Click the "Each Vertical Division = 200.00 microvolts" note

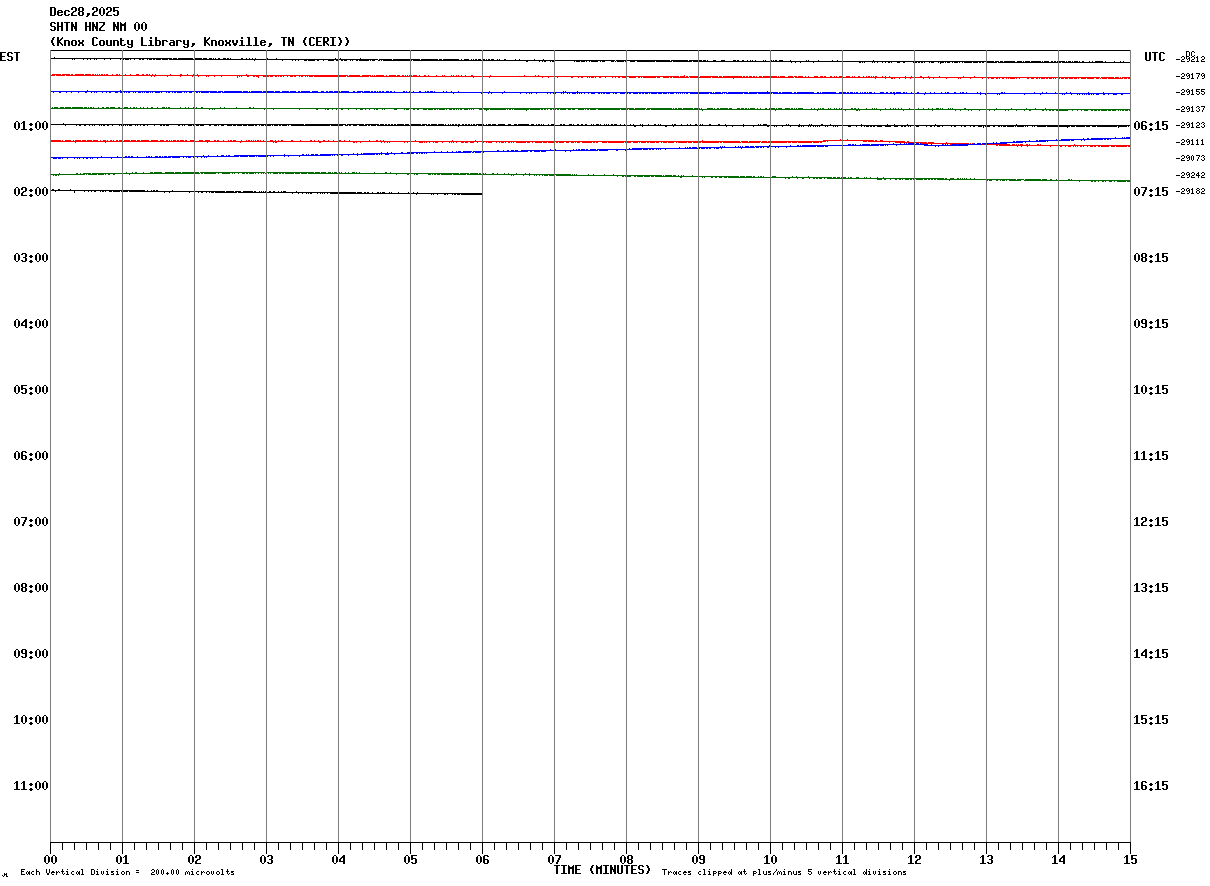[127, 873]
